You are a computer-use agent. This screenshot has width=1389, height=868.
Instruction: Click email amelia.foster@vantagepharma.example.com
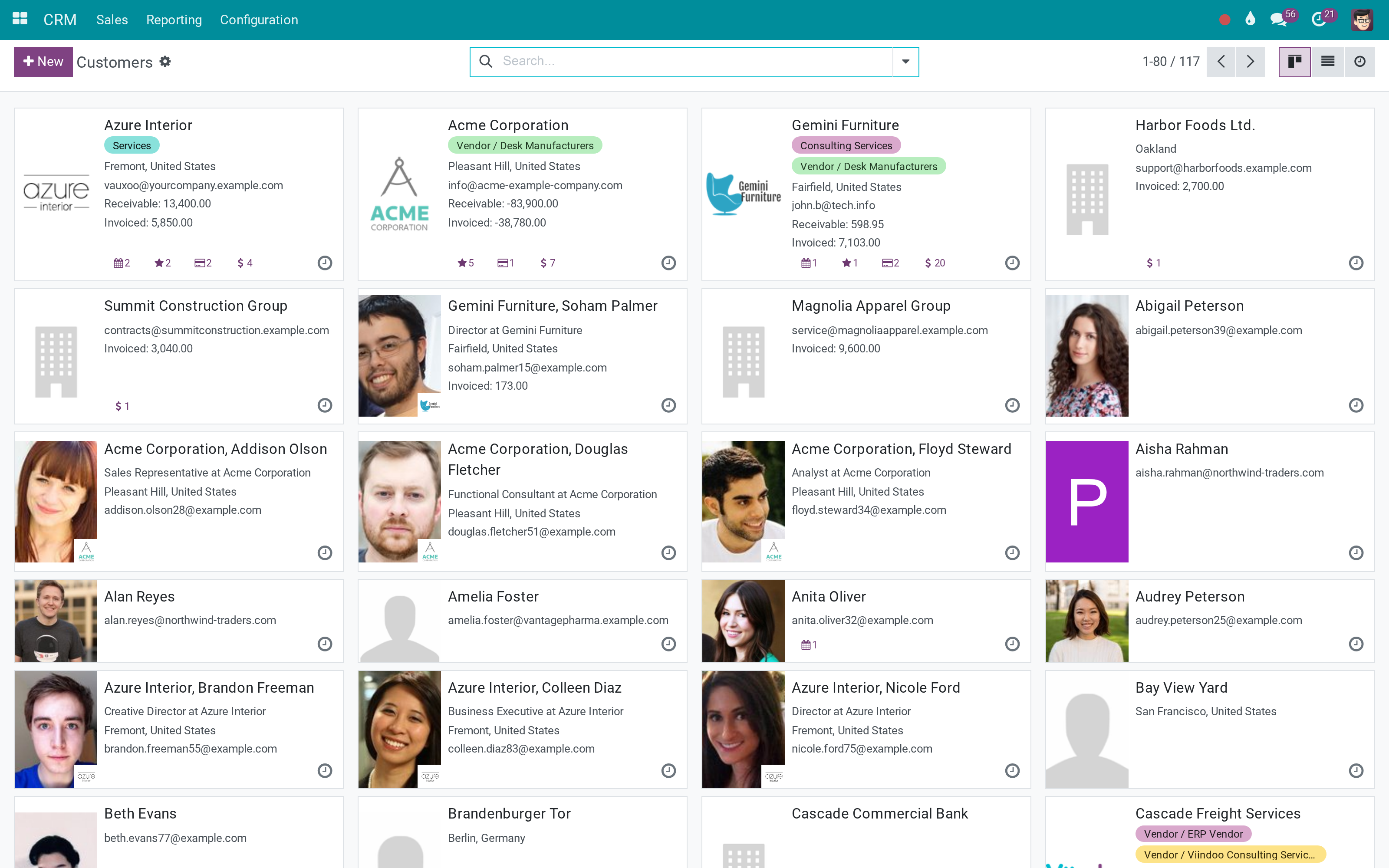click(558, 620)
